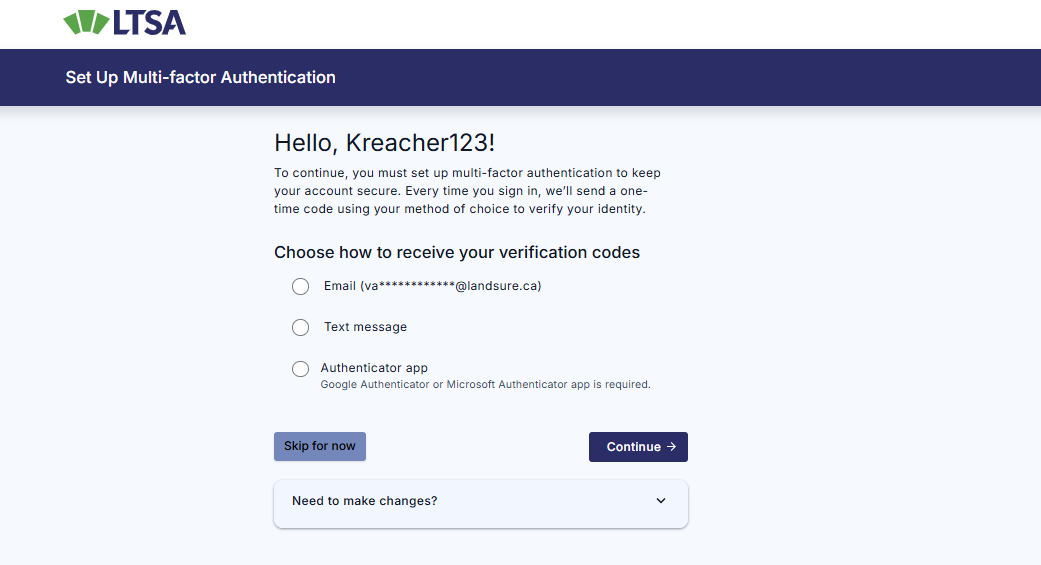Click the 'Hello, Kreacher123!' greeting heading
The width and height of the screenshot is (1041, 565).
pos(384,143)
